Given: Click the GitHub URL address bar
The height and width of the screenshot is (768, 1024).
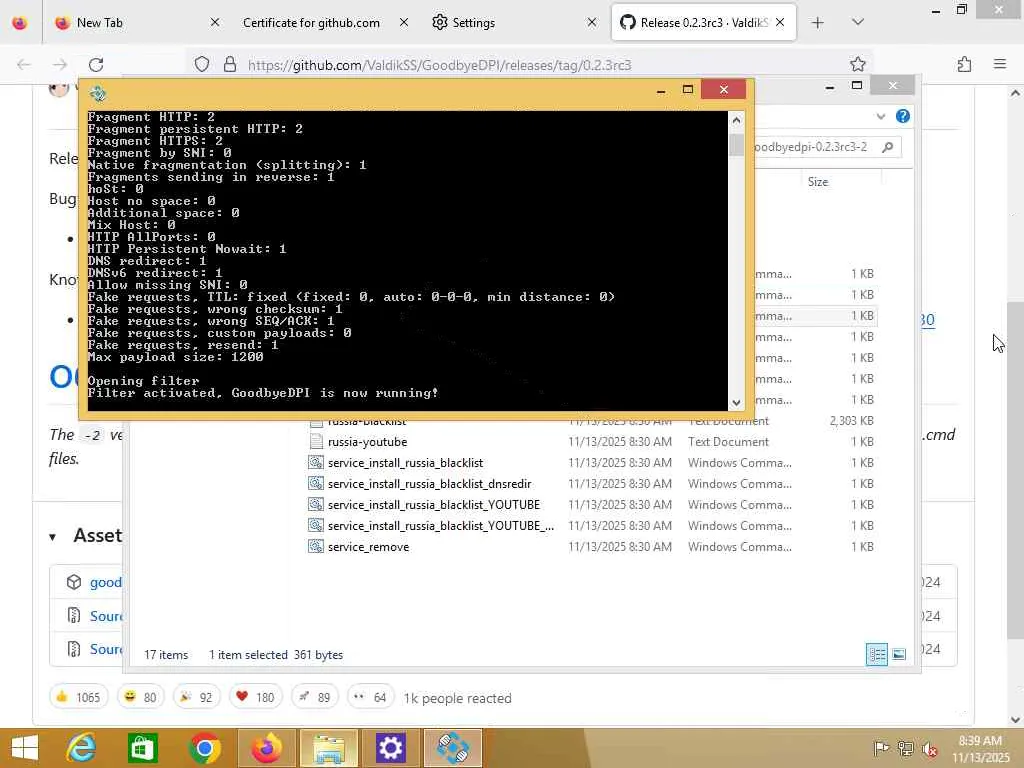Looking at the screenshot, I should click(x=529, y=65).
